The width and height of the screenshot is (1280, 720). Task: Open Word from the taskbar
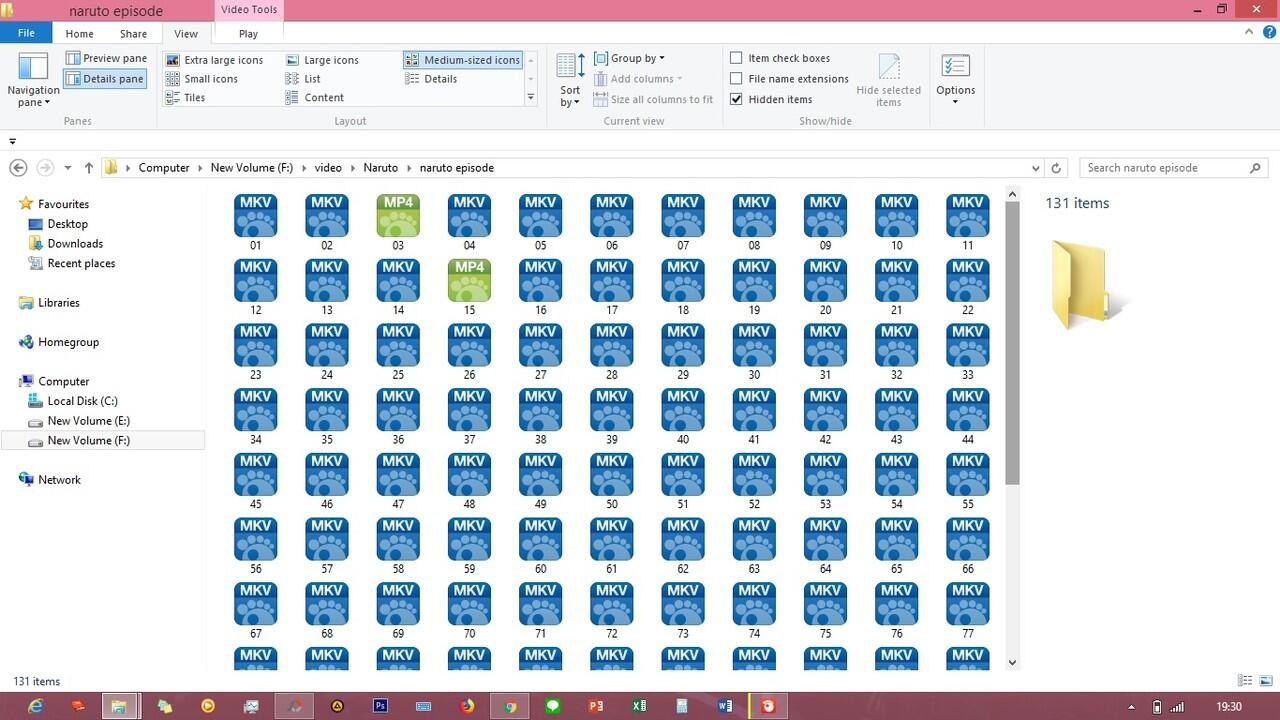click(x=725, y=706)
